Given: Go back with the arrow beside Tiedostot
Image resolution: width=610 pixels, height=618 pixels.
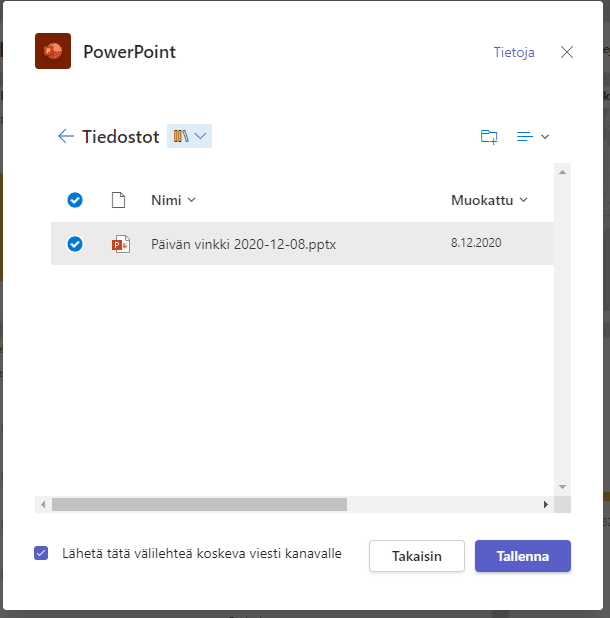Looking at the screenshot, I should coord(66,136).
